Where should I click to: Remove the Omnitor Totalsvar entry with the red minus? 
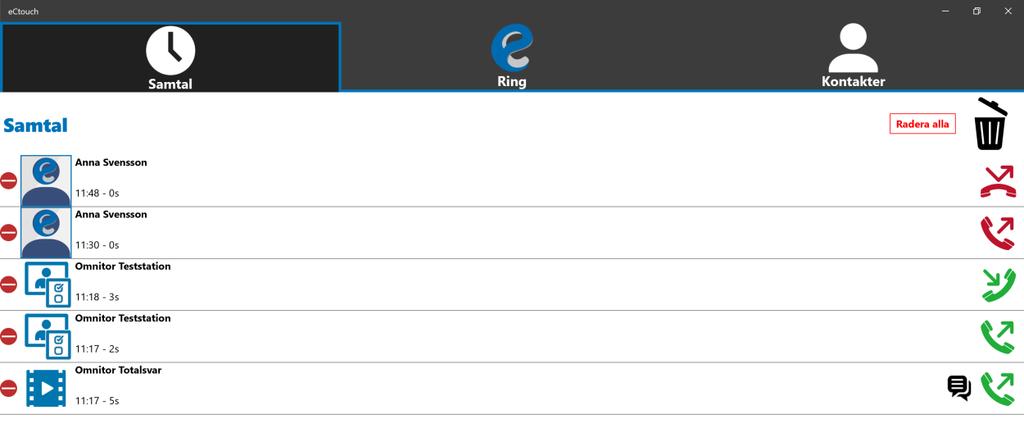[x=8, y=388]
